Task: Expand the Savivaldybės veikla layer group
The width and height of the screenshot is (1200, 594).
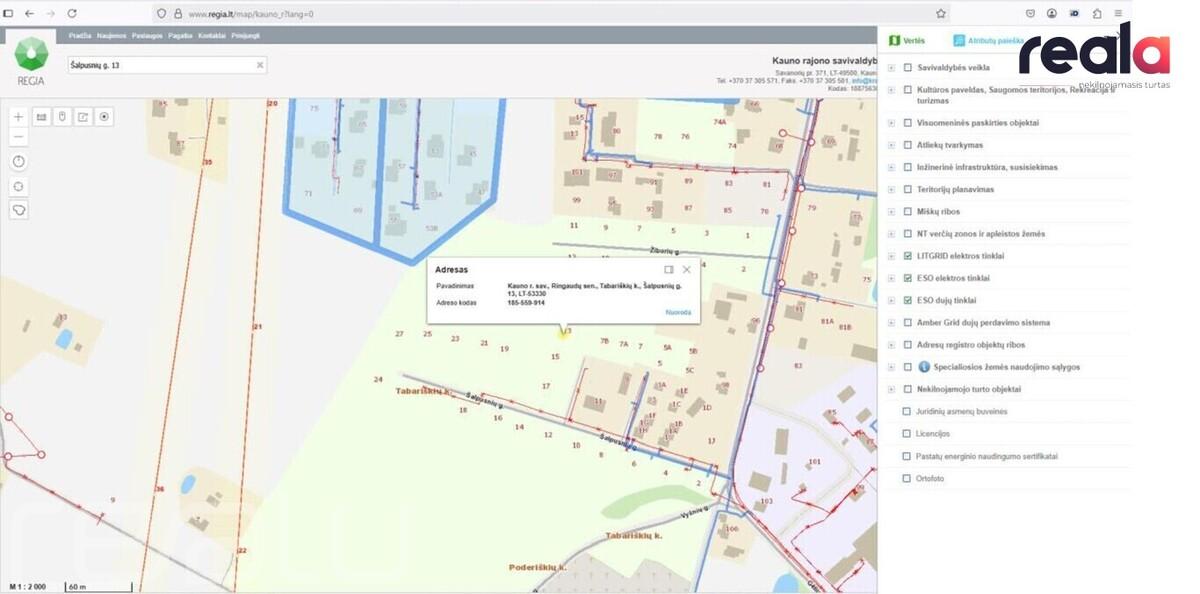Action: [891, 68]
